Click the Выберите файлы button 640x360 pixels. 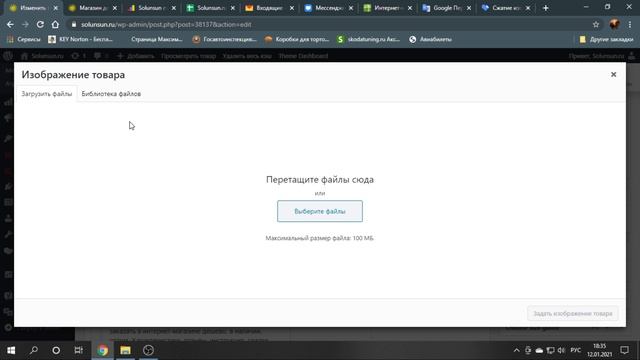(x=320, y=211)
